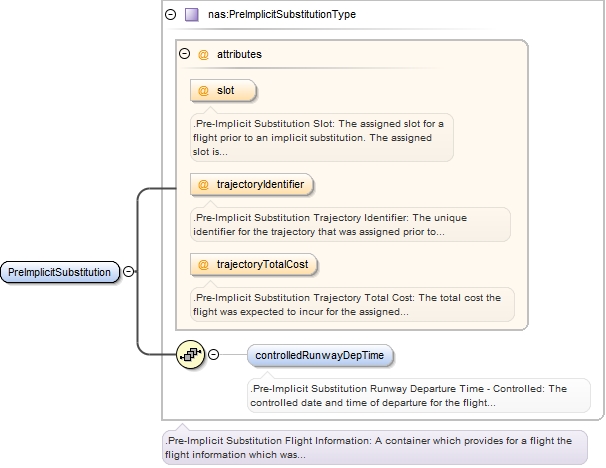606x468 pixels.
Task: Click the @ icon beside attributes header
Action: [x=203, y=54]
